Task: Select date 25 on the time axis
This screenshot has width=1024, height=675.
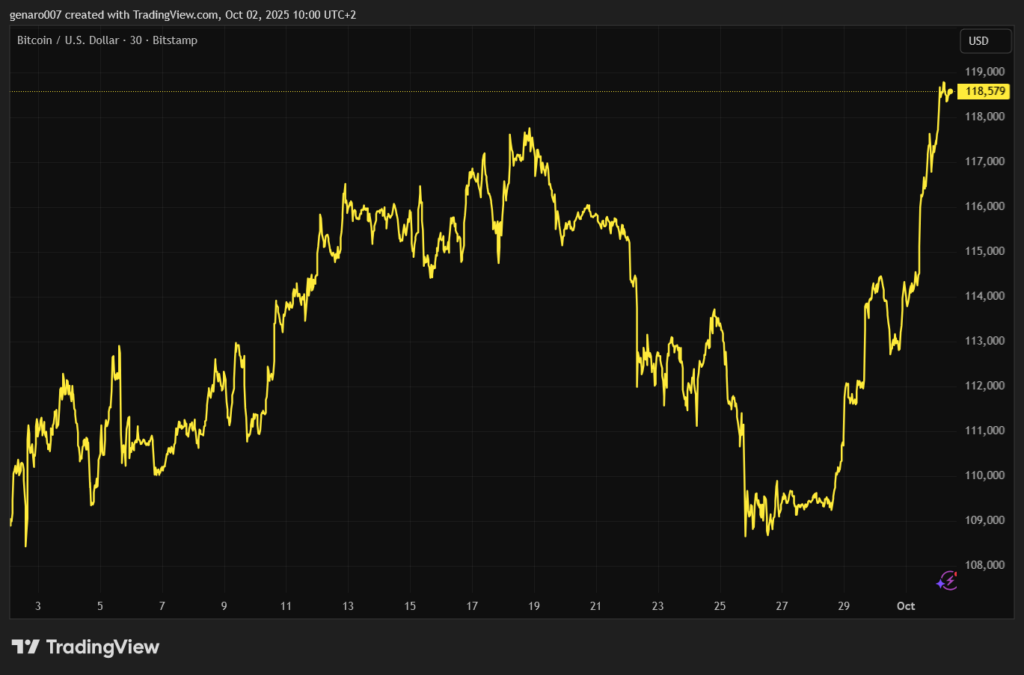Action: [720, 606]
